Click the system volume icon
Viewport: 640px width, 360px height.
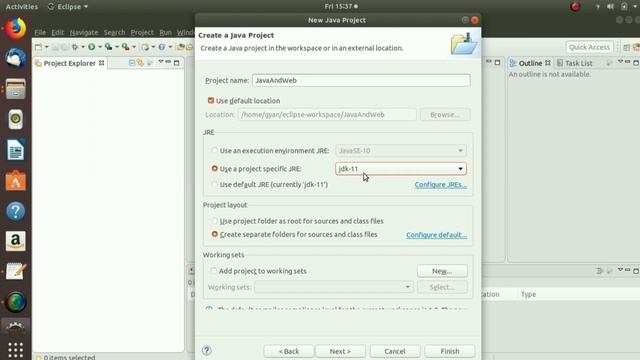coord(610,7)
